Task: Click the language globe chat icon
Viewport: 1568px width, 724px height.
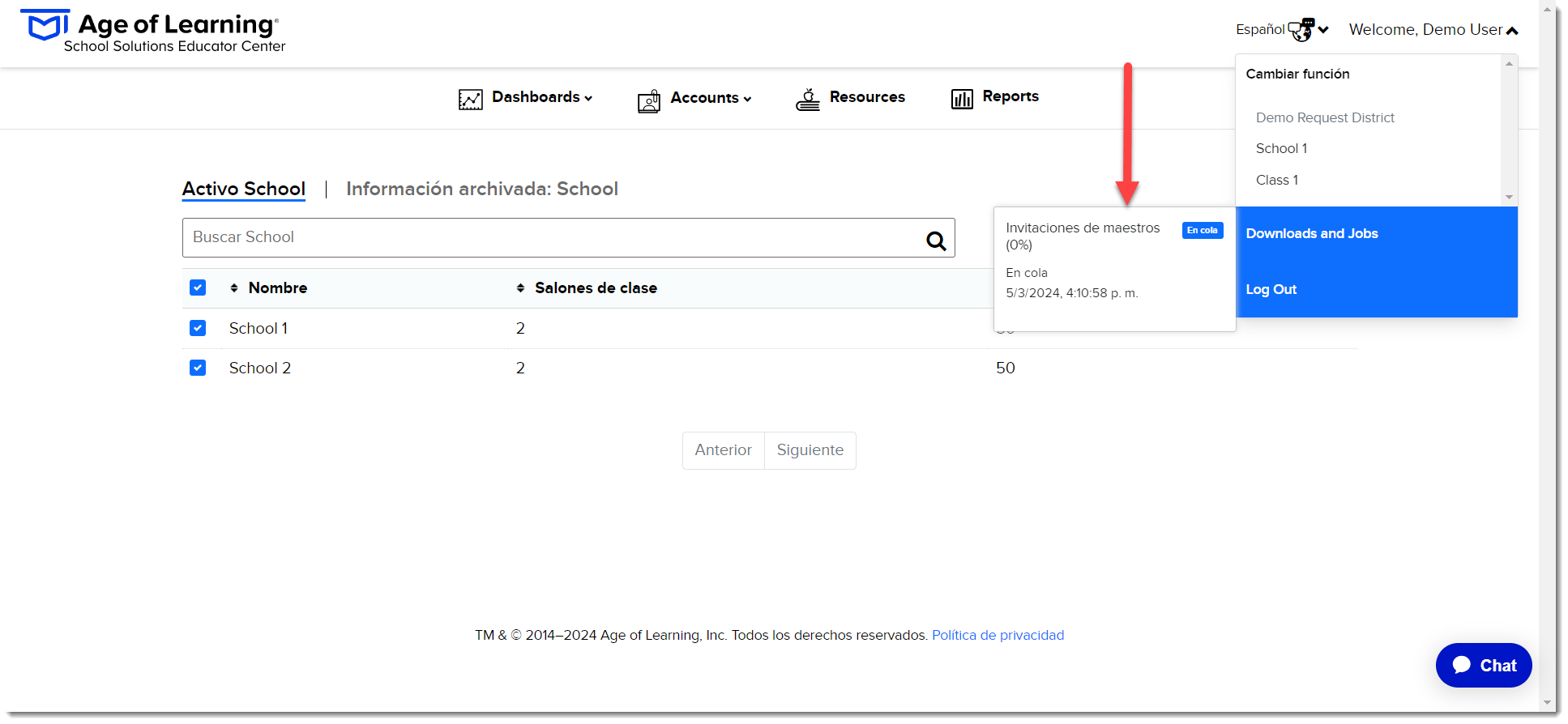Action: [x=1301, y=30]
